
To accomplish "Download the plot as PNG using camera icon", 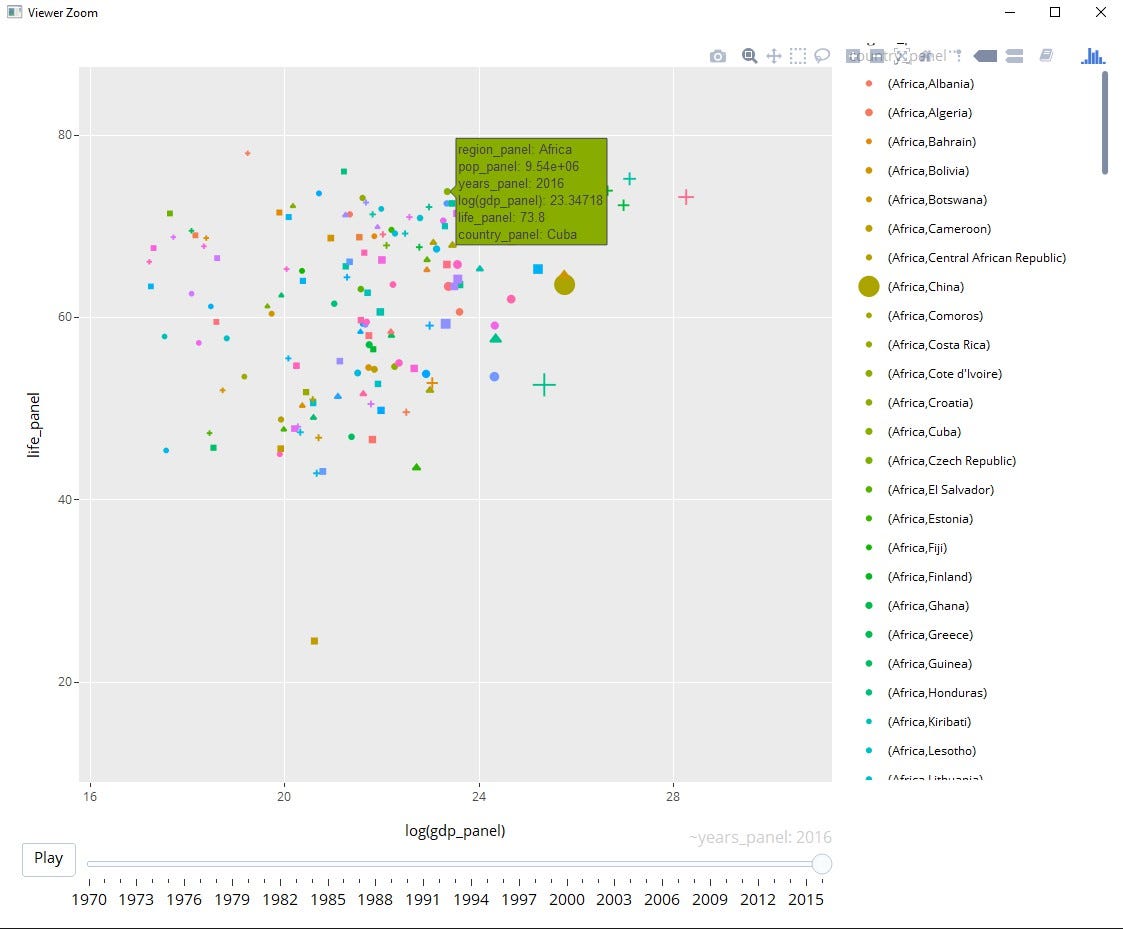I will pyautogui.click(x=717, y=56).
